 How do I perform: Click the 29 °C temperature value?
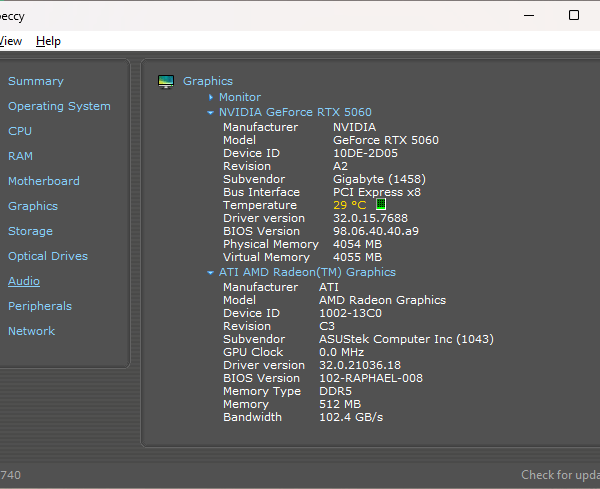pyautogui.click(x=349, y=205)
